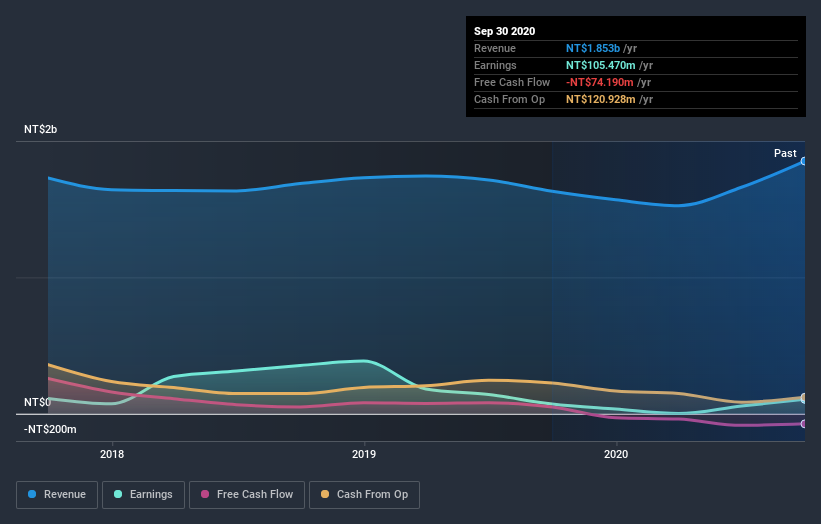Click the NT$1.853b revenue value

tap(593, 48)
